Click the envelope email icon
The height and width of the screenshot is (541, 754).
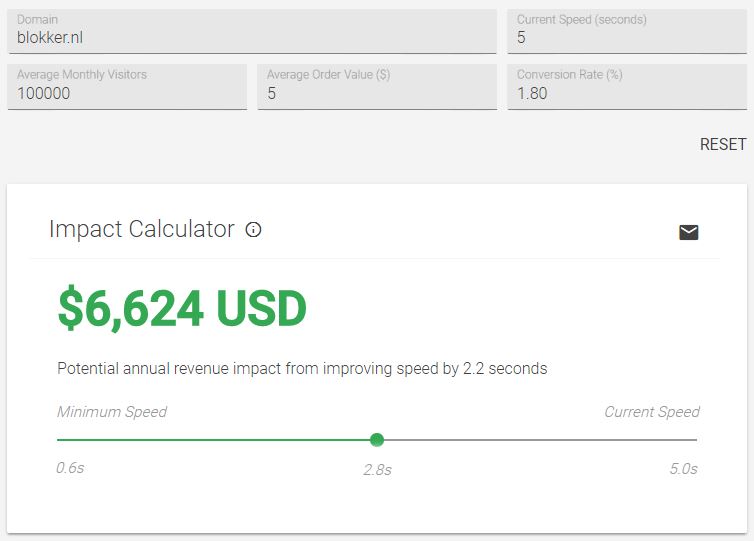pyautogui.click(x=688, y=232)
